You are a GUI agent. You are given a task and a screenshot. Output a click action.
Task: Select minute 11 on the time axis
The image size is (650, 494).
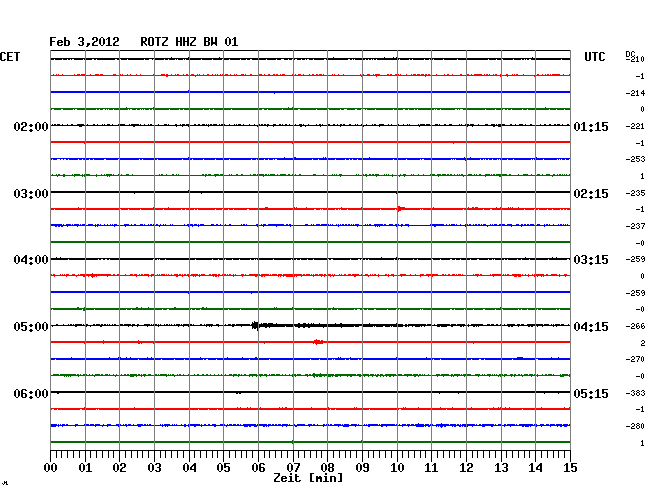pos(431,468)
